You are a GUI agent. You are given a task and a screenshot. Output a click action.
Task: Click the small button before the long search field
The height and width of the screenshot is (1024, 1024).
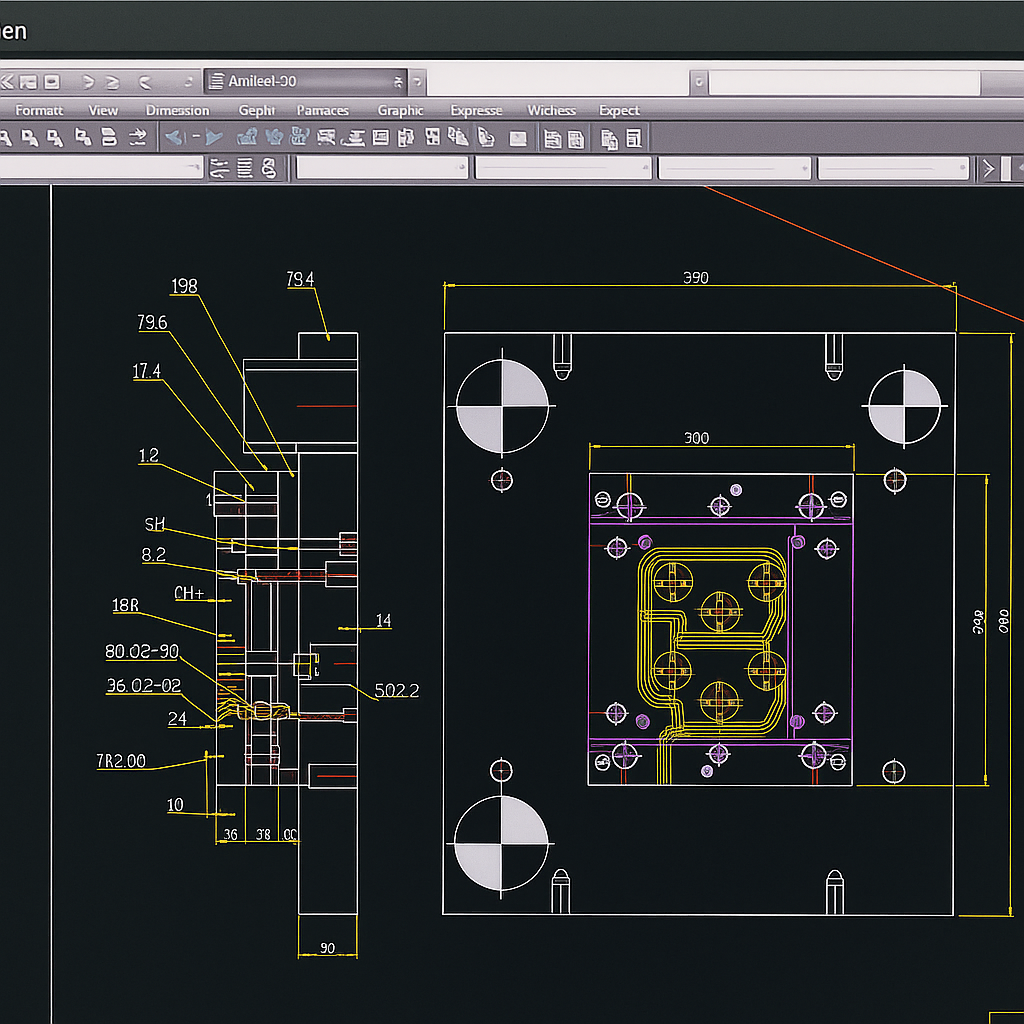[x=698, y=82]
